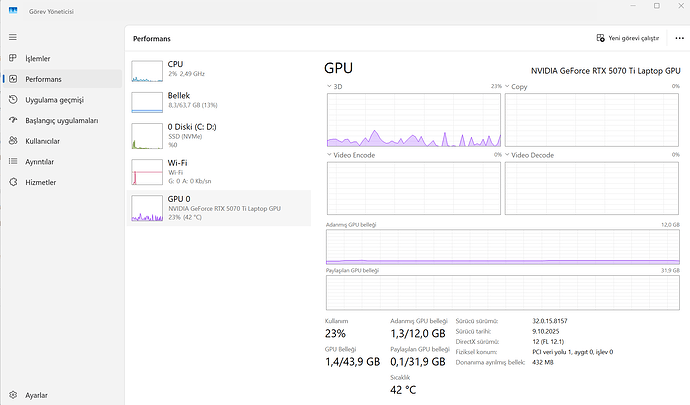Open the İşlemler page icon
Viewport: 690px width, 405px height.
12,58
